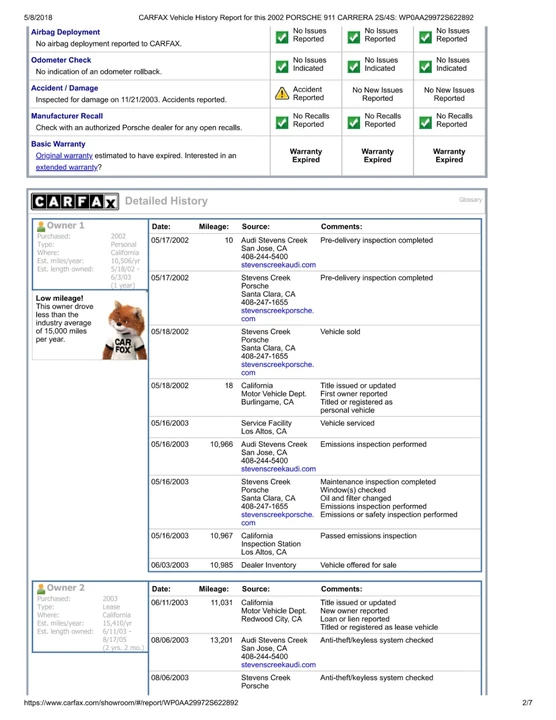Follow the extended warranty link
Viewport: 556px width, 720px height.
(x=67, y=167)
